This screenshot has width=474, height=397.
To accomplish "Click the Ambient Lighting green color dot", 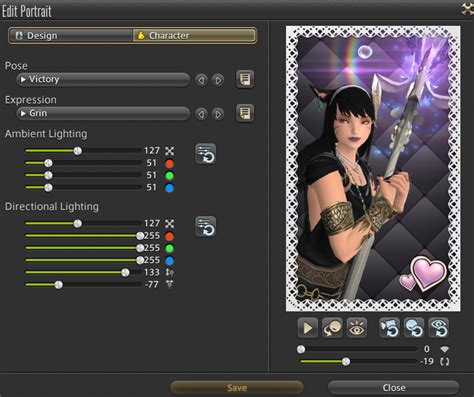I will click(x=170, y=175).
